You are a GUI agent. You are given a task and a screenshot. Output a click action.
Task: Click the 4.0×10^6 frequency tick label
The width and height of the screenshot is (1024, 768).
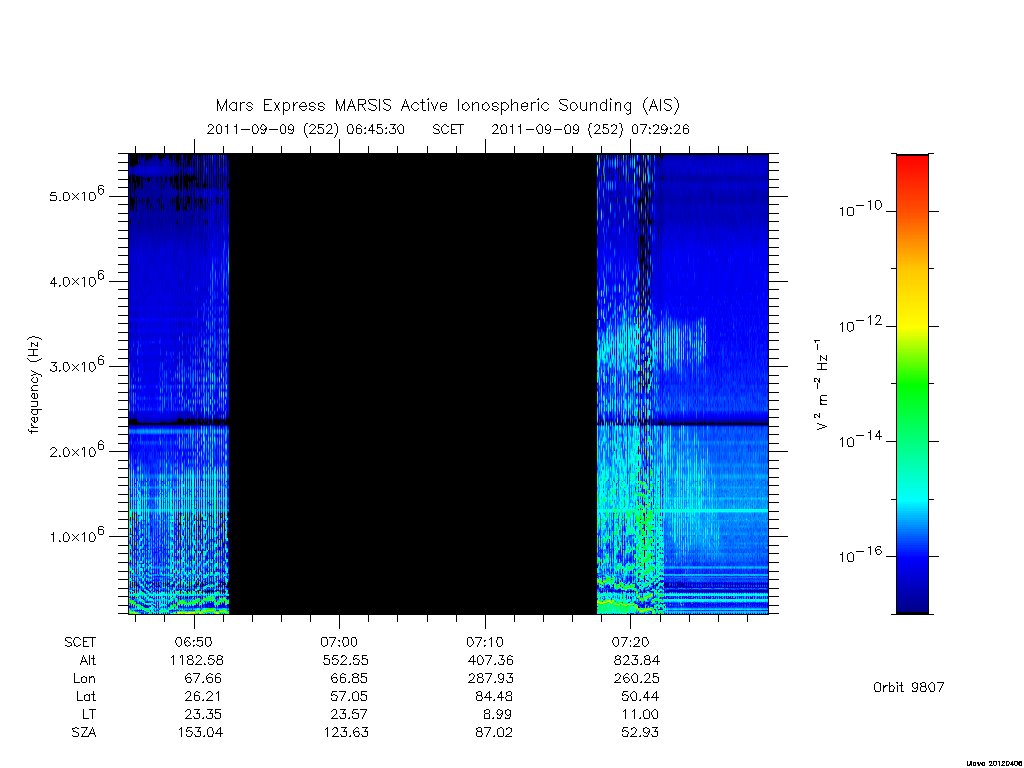76,280
